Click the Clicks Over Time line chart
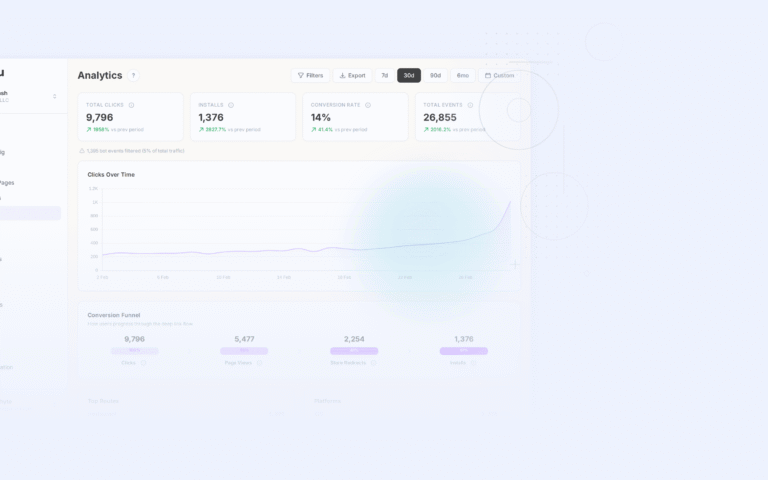Viewport: 768px width, 480px height. (307, 230)
